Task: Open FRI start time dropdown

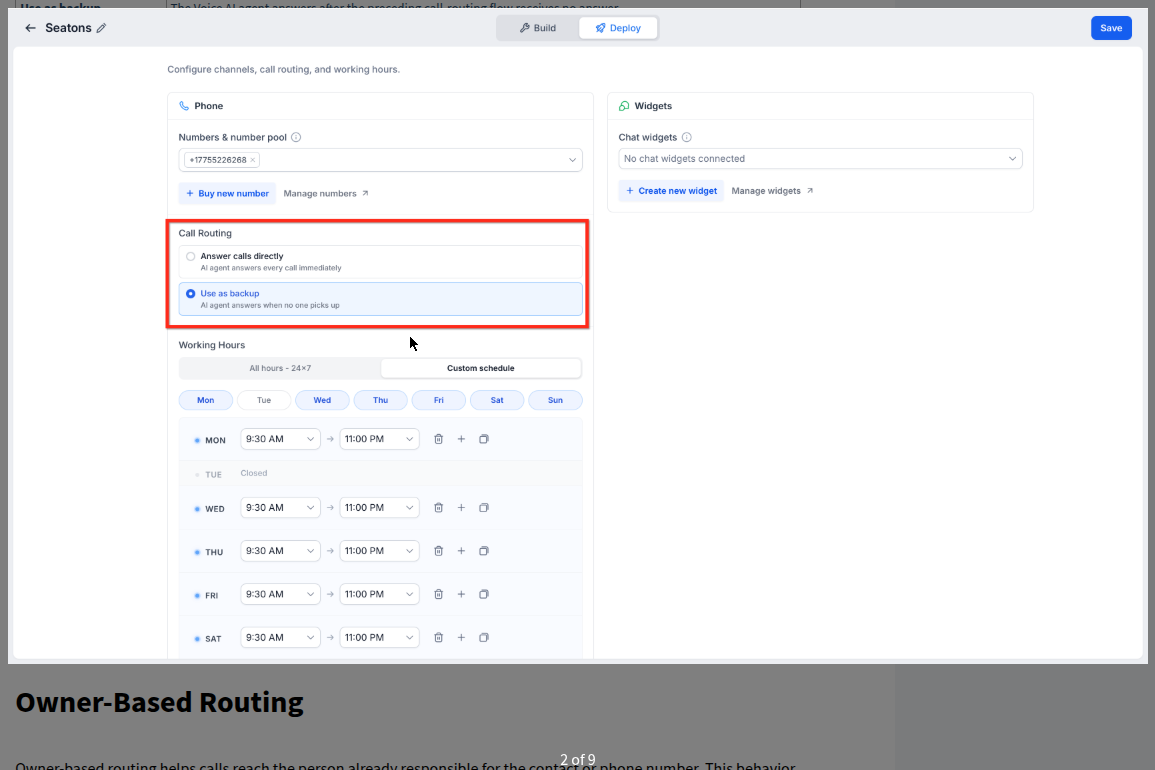Action: coord(280,595)
